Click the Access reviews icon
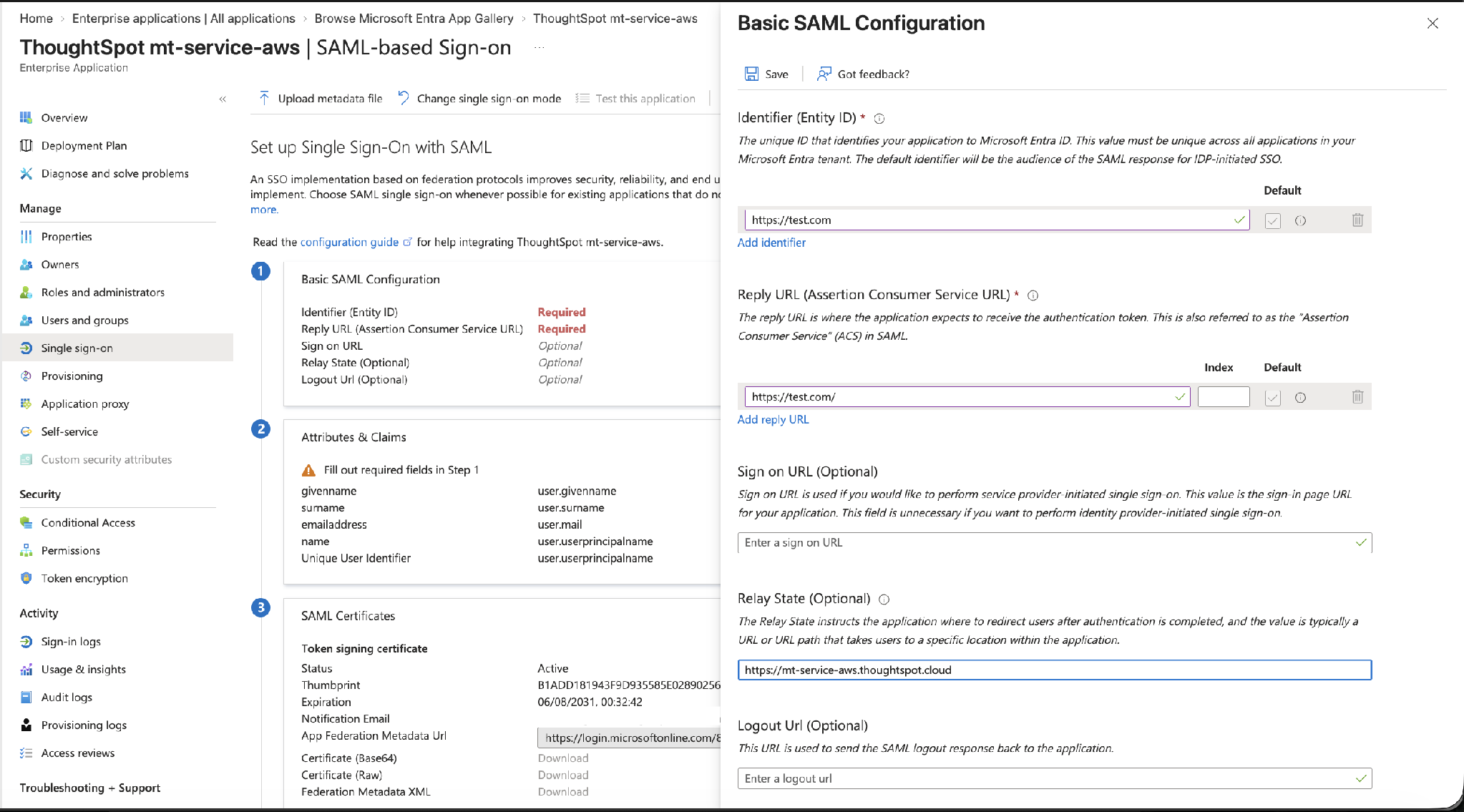Screen dimensions: 1464x812 click(26, 753)
